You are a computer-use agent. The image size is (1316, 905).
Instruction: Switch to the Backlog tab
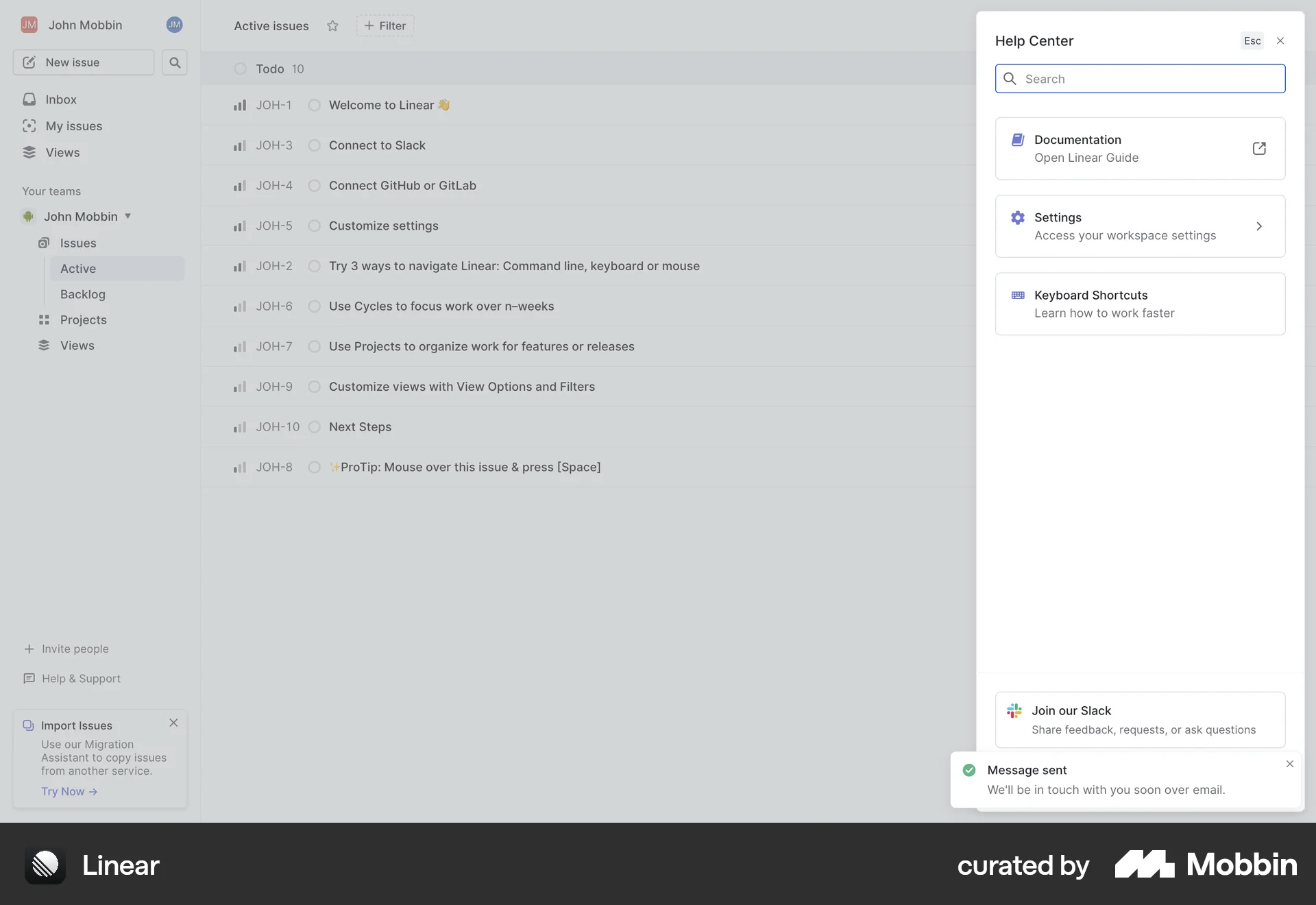click(82, 294)
